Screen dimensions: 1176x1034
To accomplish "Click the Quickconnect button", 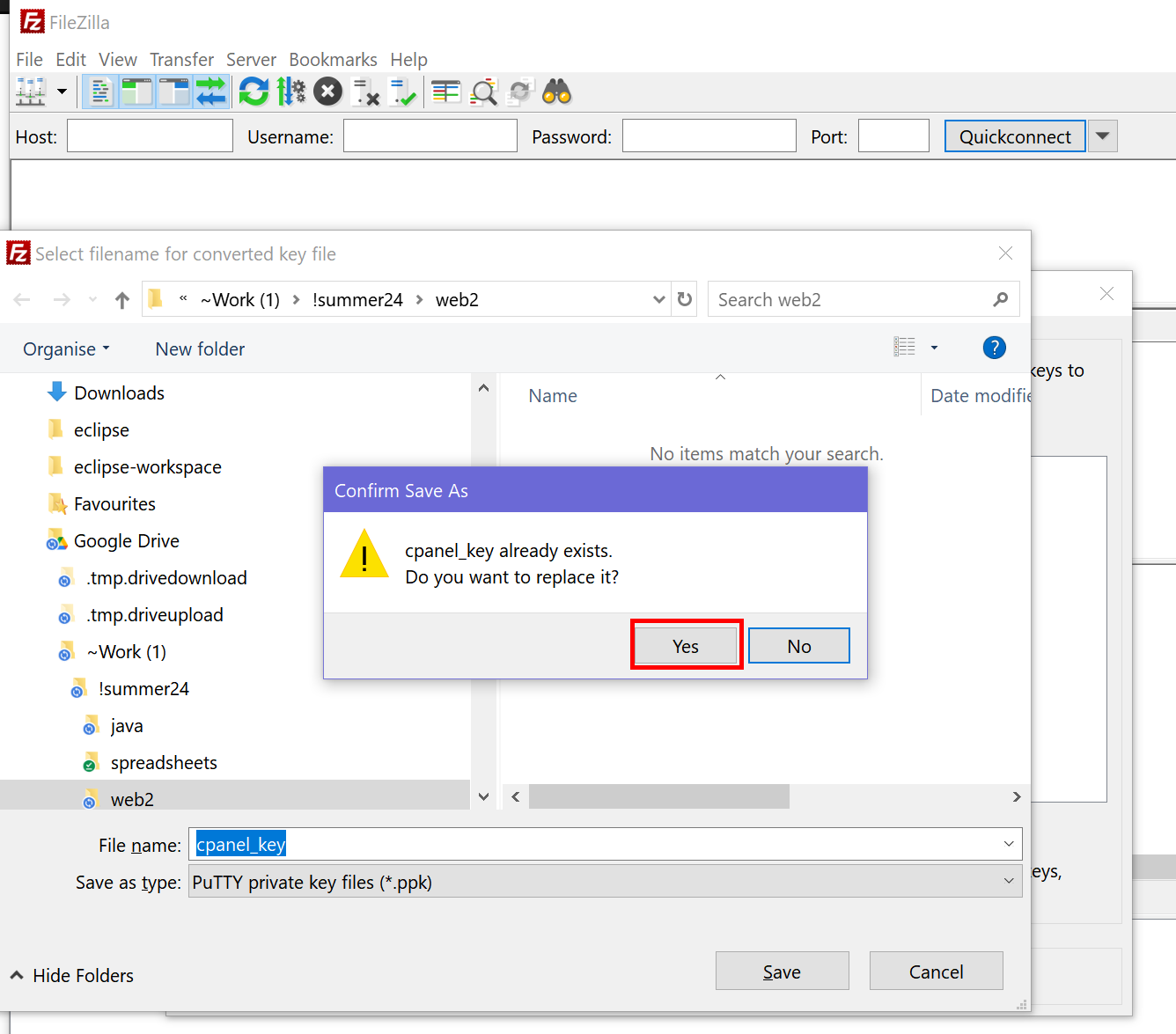I will tap(1015, 136).
